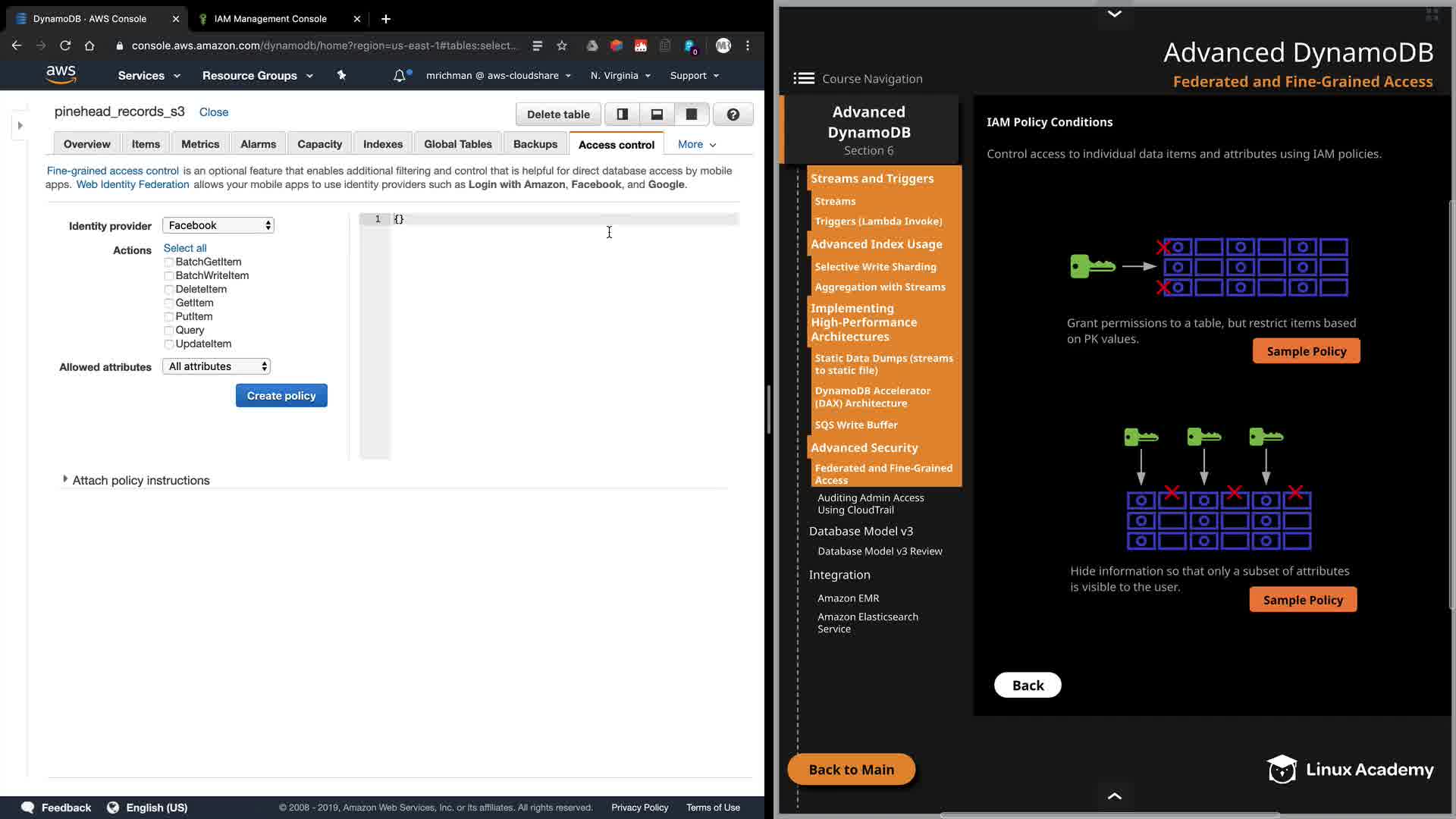Click the Select all actions link

185,248
